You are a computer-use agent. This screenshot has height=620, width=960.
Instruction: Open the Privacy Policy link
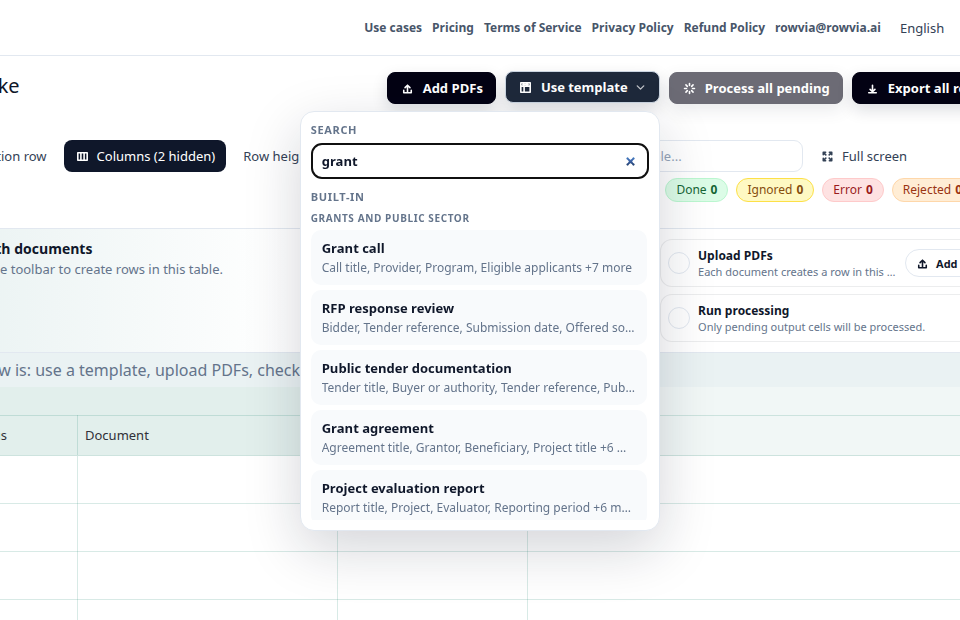[632, 28]
